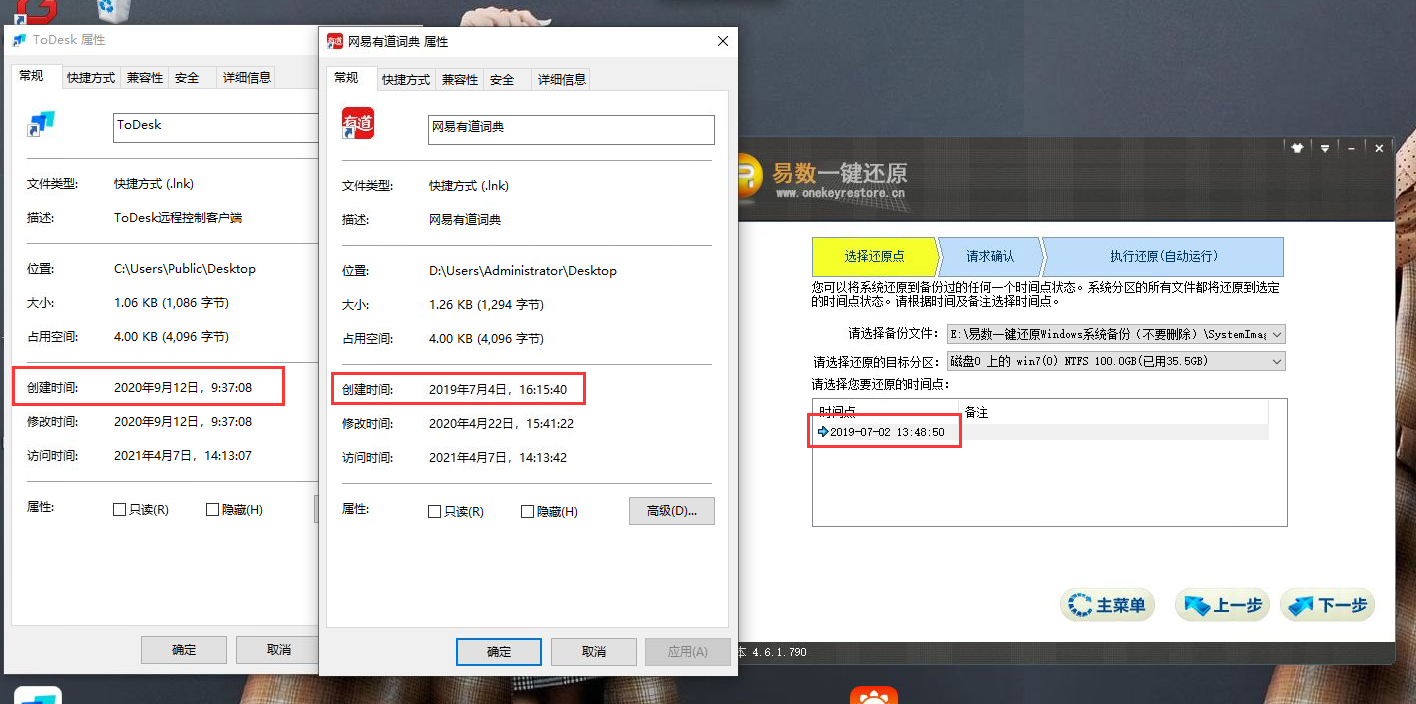Tick 隐藏(H) in ToDesk 属性 window
This screenshot has height=704, width=1416.
pyautogui.click(x=212, y=510)
